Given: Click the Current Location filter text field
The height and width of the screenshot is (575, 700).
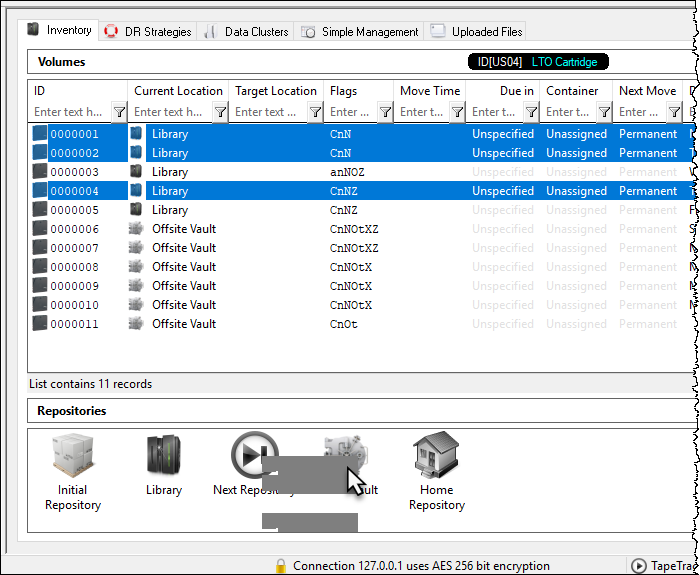Looking at the screenshot, I should [171, 112].
